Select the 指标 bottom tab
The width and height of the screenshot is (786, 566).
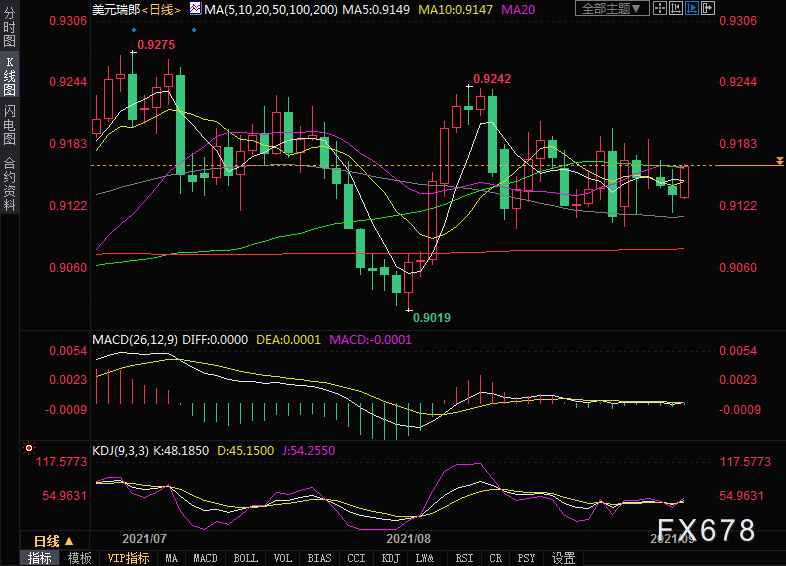click(x=40, y=558)
